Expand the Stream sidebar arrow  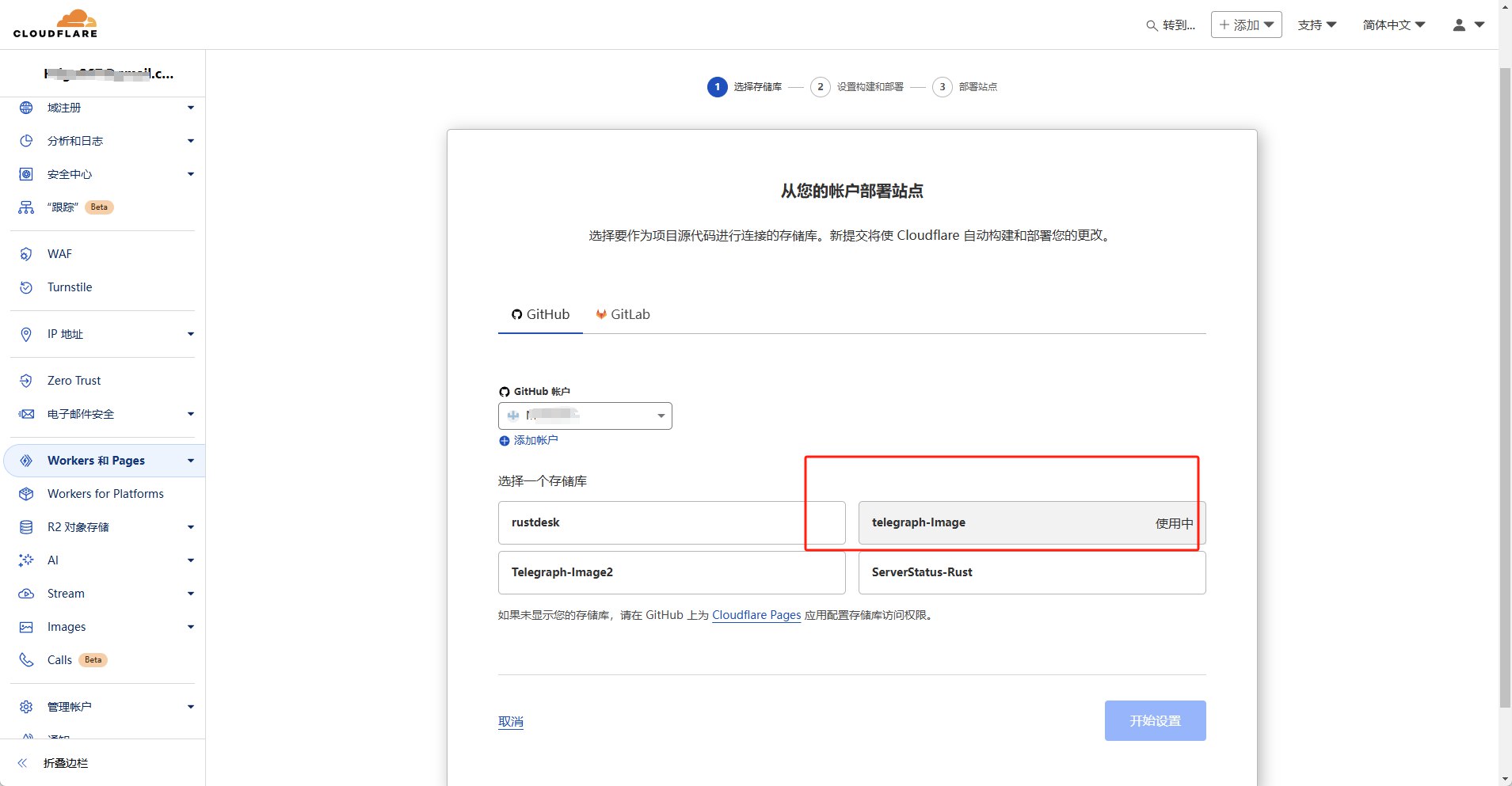pyautogui.click(x=191, y=594)
